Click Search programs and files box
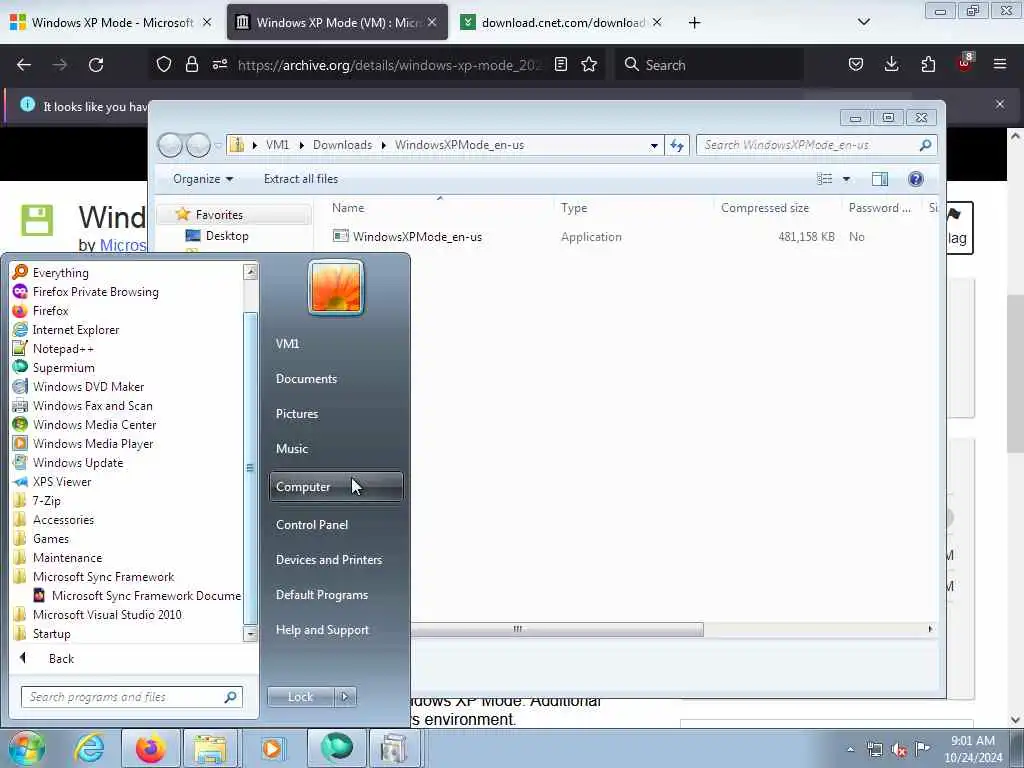Image resolution: width=1024 pixels, height=768 pixels. (x=131, y=697)
